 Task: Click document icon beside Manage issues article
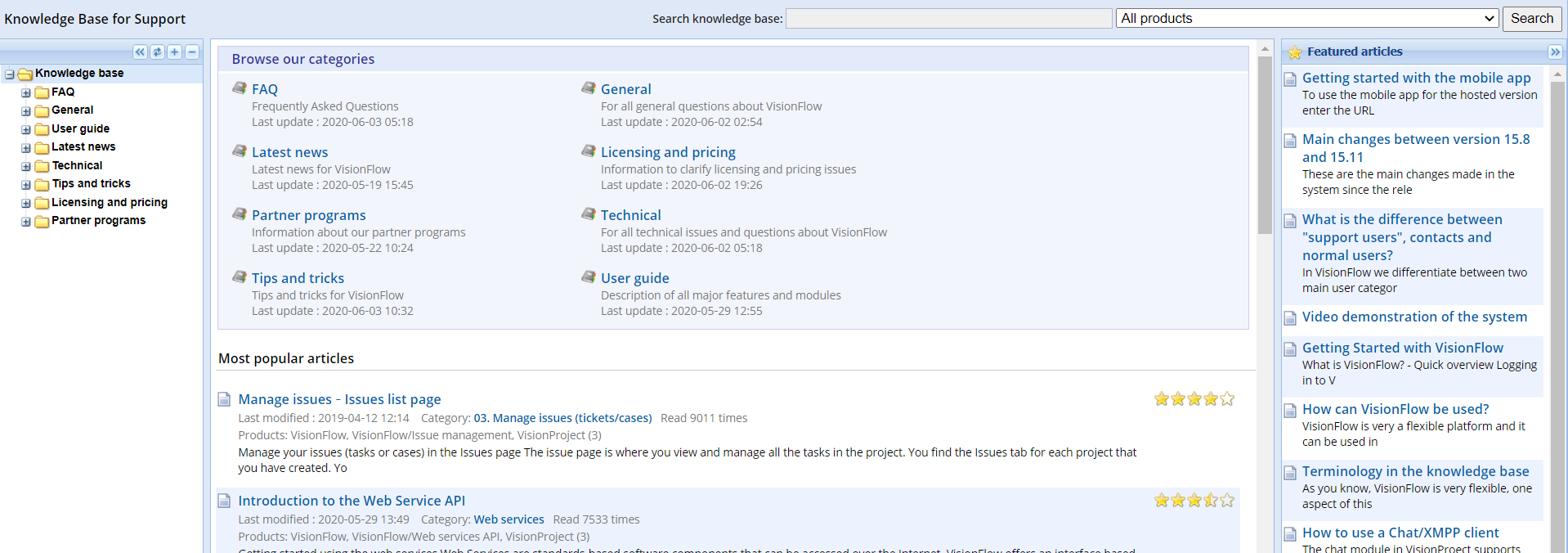[x=224, y=399]
